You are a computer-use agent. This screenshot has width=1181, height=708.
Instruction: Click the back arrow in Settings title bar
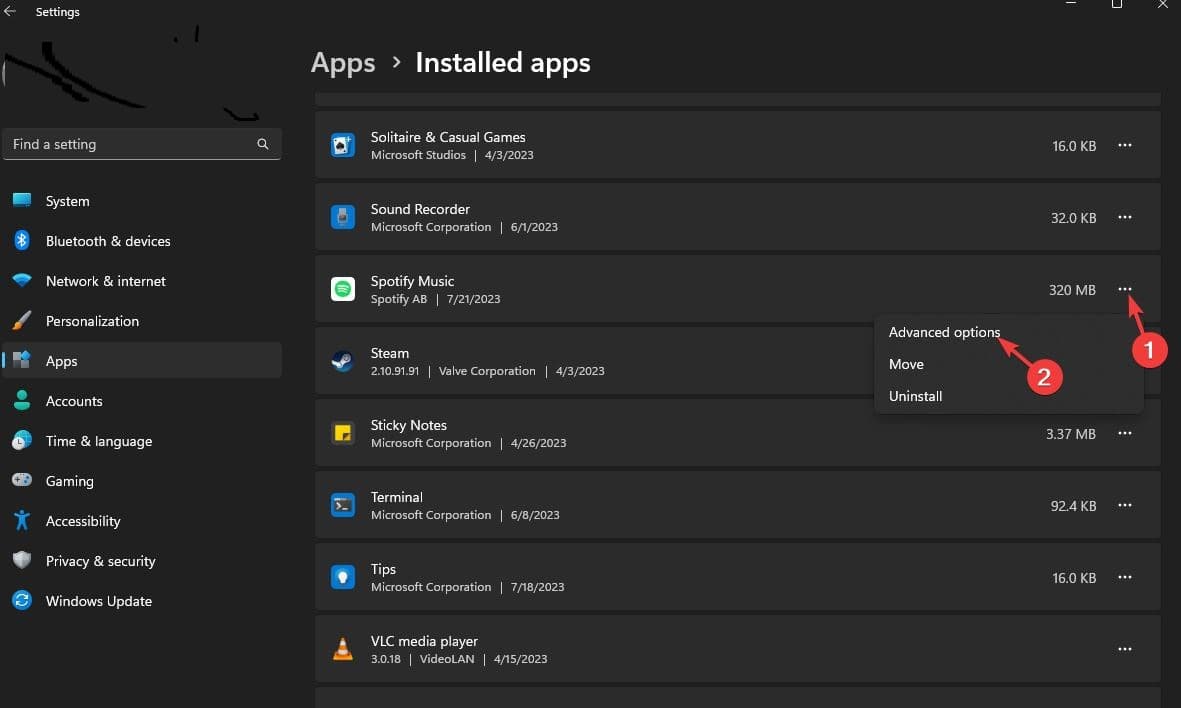pyautogui.click(x=10, y=11)
